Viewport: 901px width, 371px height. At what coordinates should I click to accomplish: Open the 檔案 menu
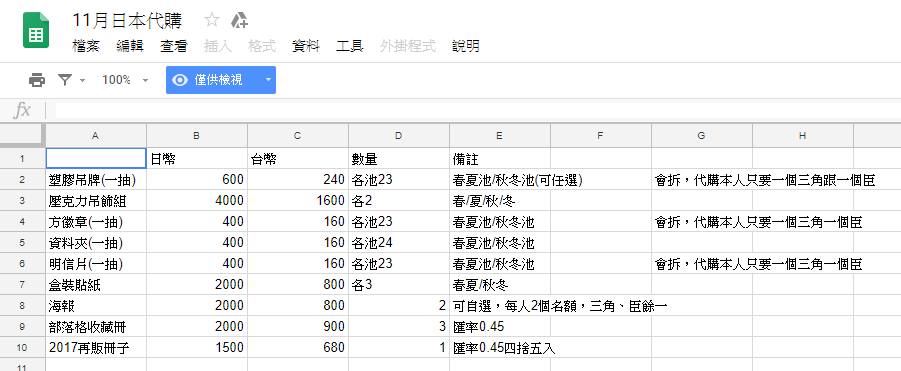coord(86,47)
